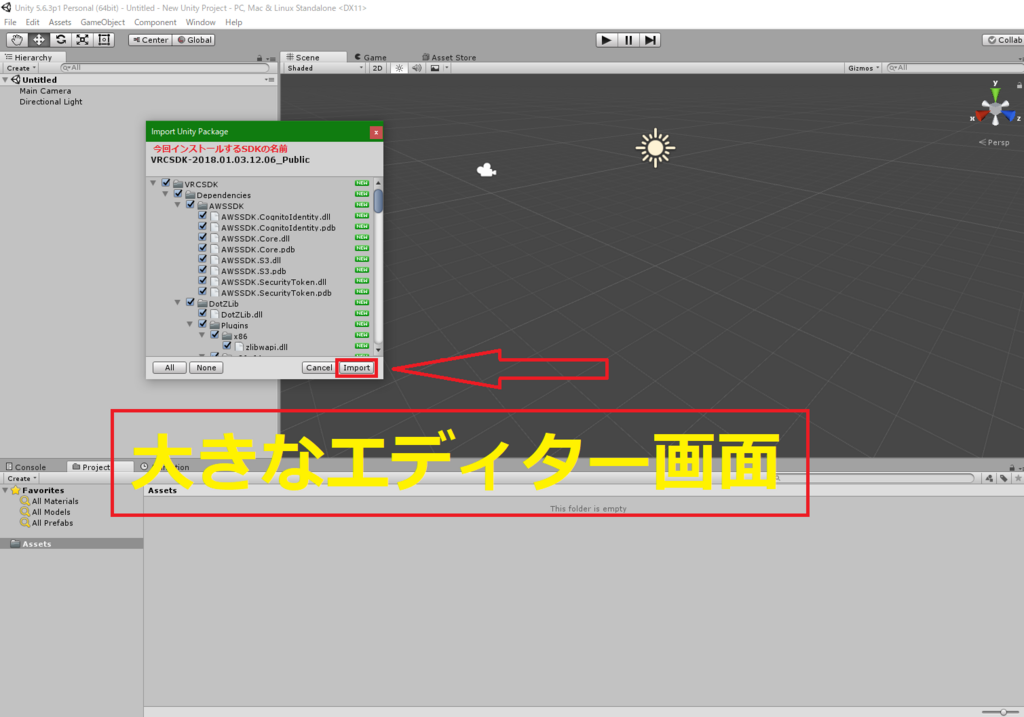Click the All Materials search icon
The image size is (1024, 717).
coord(25,501)
